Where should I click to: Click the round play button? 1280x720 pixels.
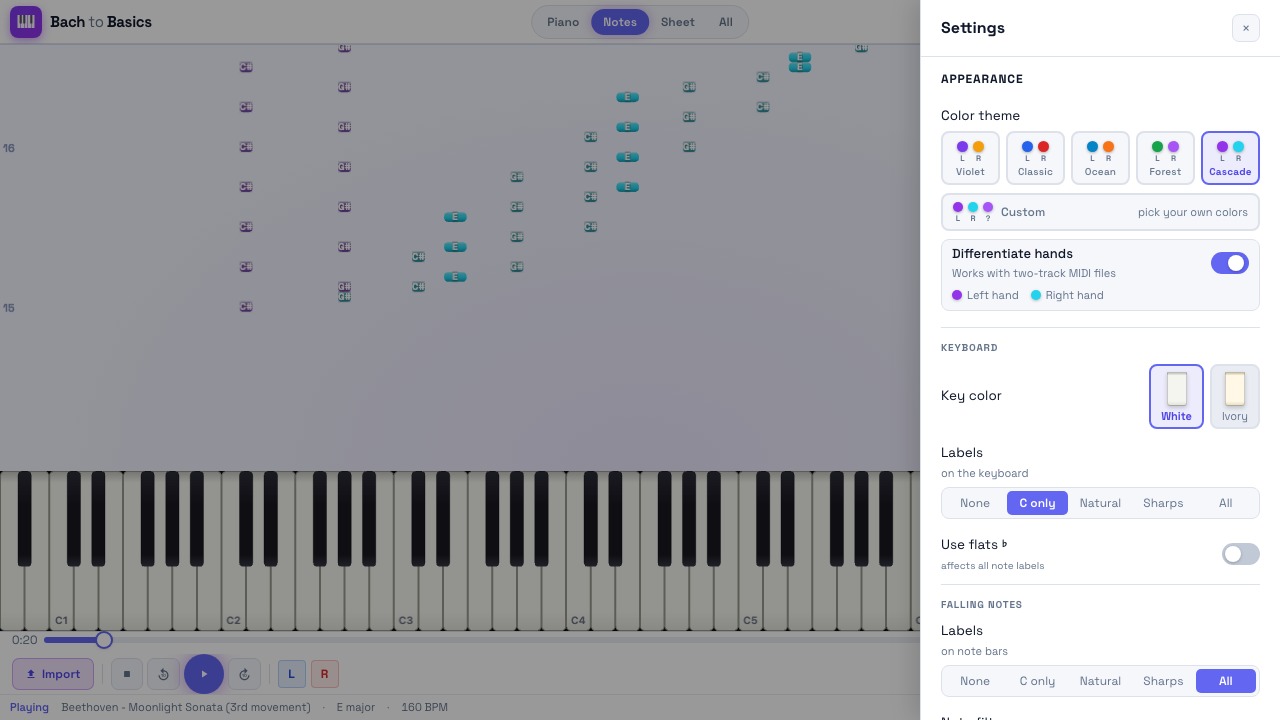[x=204, y=674]
